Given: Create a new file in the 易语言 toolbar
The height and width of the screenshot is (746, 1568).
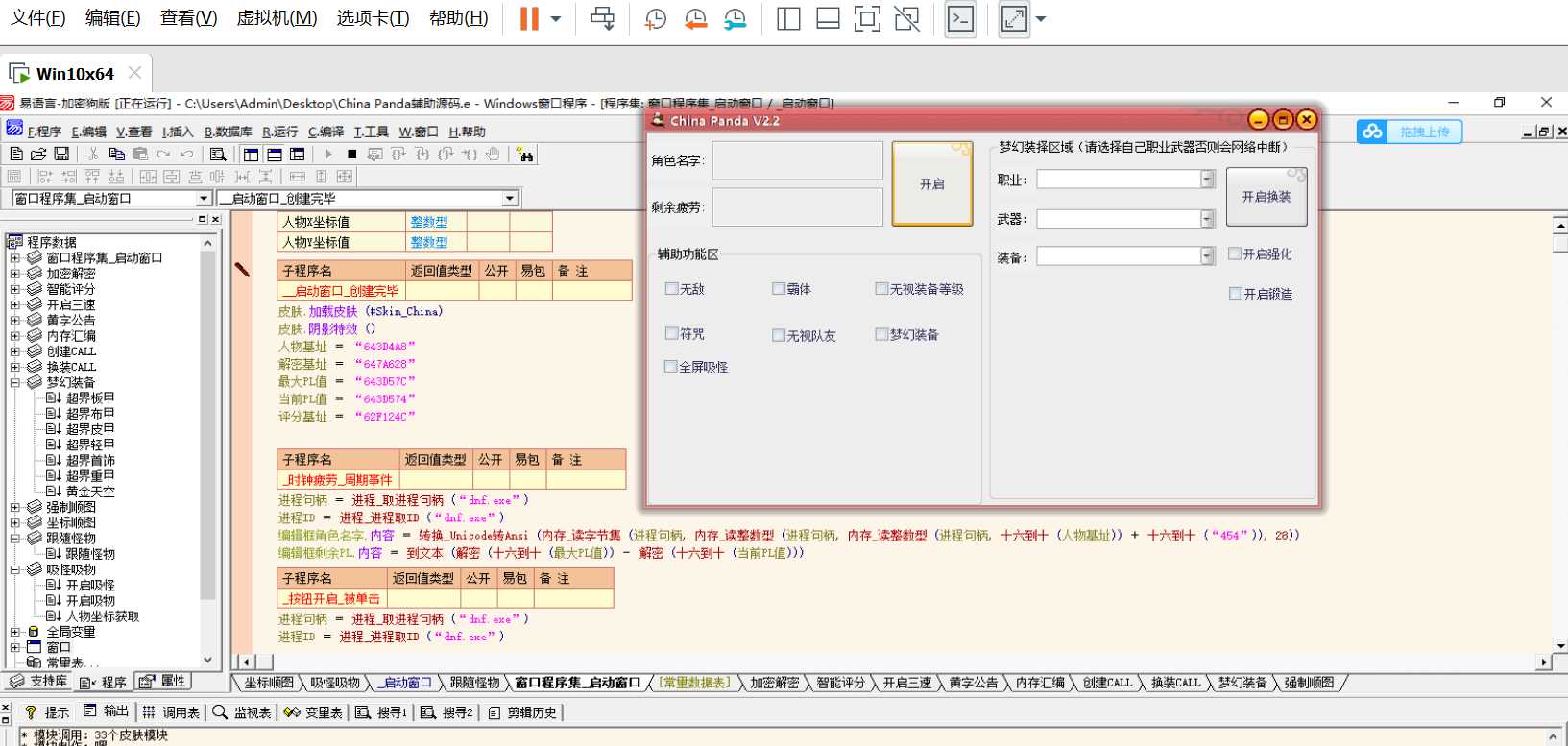Looking at the screenshot, I should 16,154.
